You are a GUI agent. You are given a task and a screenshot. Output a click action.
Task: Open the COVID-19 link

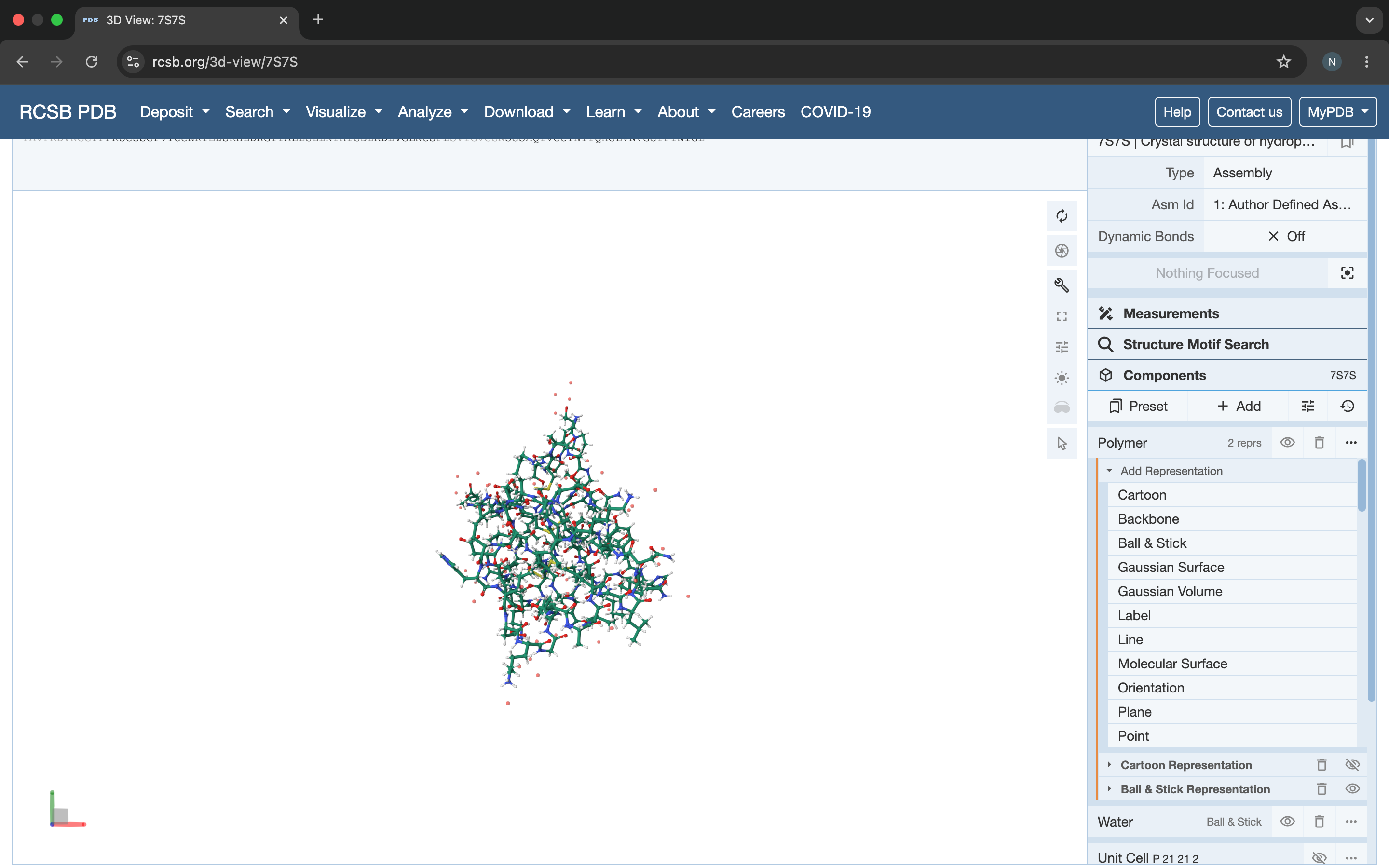(836, 112)
